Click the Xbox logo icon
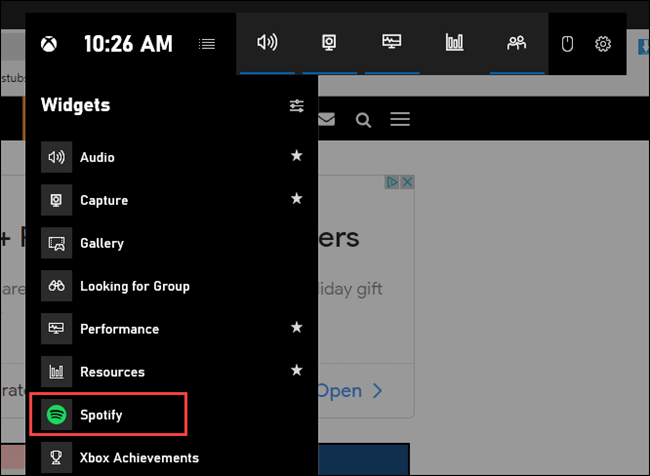The height and width of the screenshot is (476, 650). [48, 44]
